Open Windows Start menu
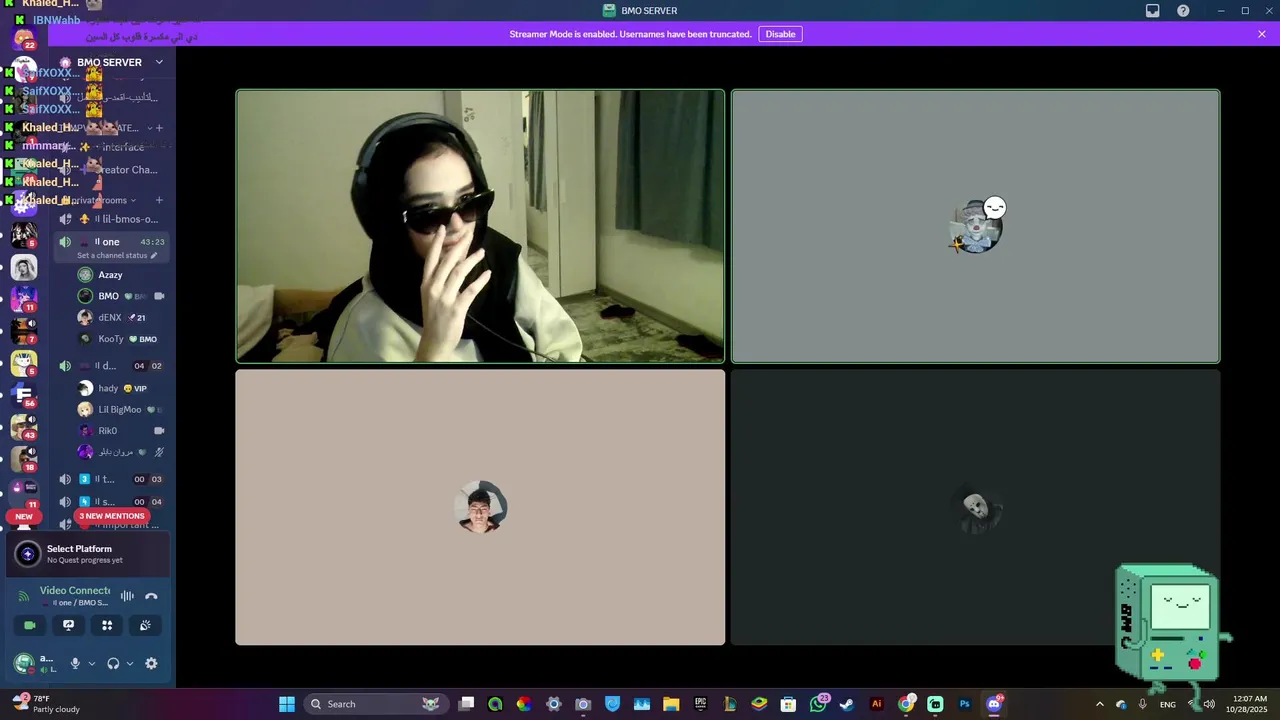Viewport: 1280px width, 720px height. coord(287,704)
